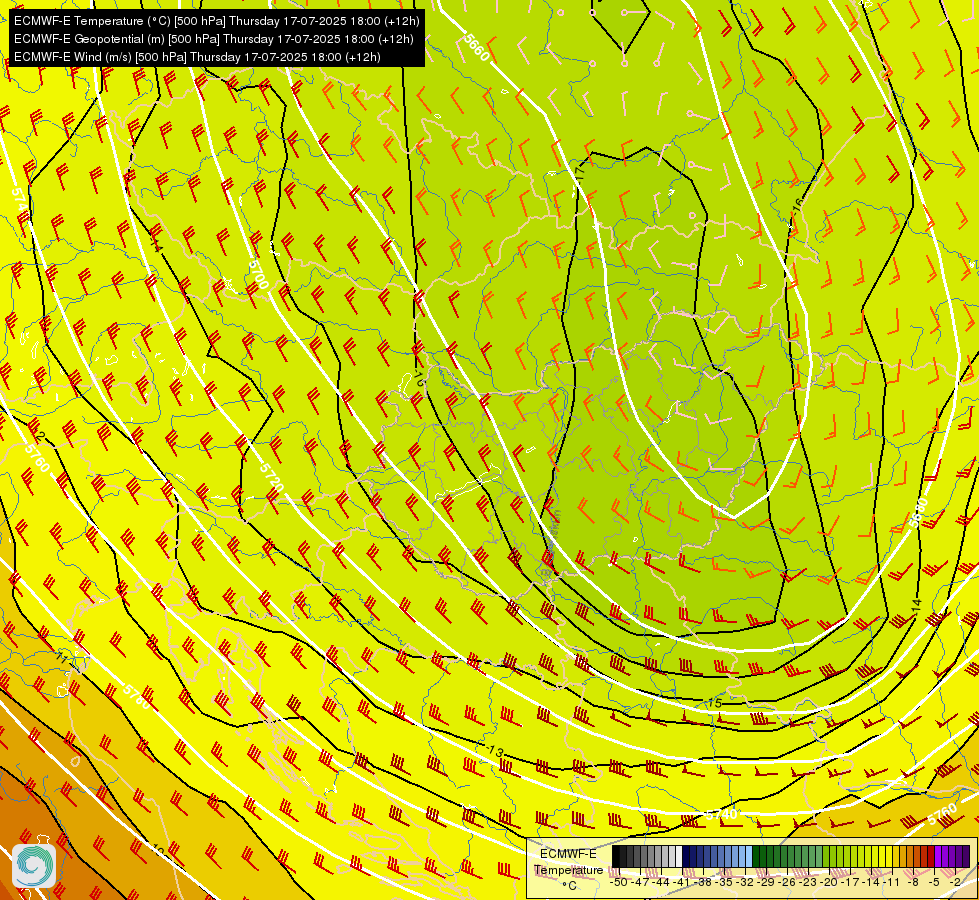Click the 5660 geopotential contour label
Screen dimensions: 979x900
point(476,47)
